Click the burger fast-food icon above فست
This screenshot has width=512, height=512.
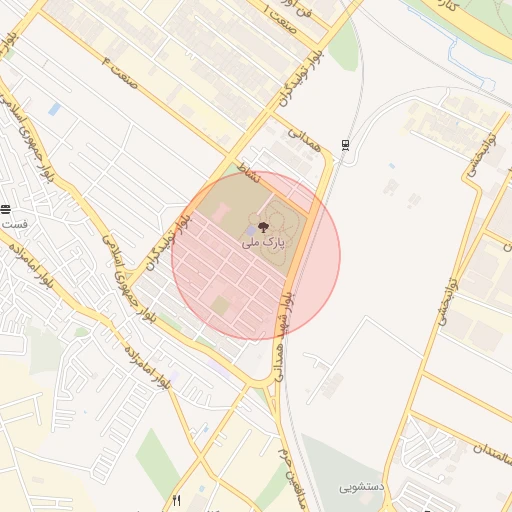tap(6, 210)
